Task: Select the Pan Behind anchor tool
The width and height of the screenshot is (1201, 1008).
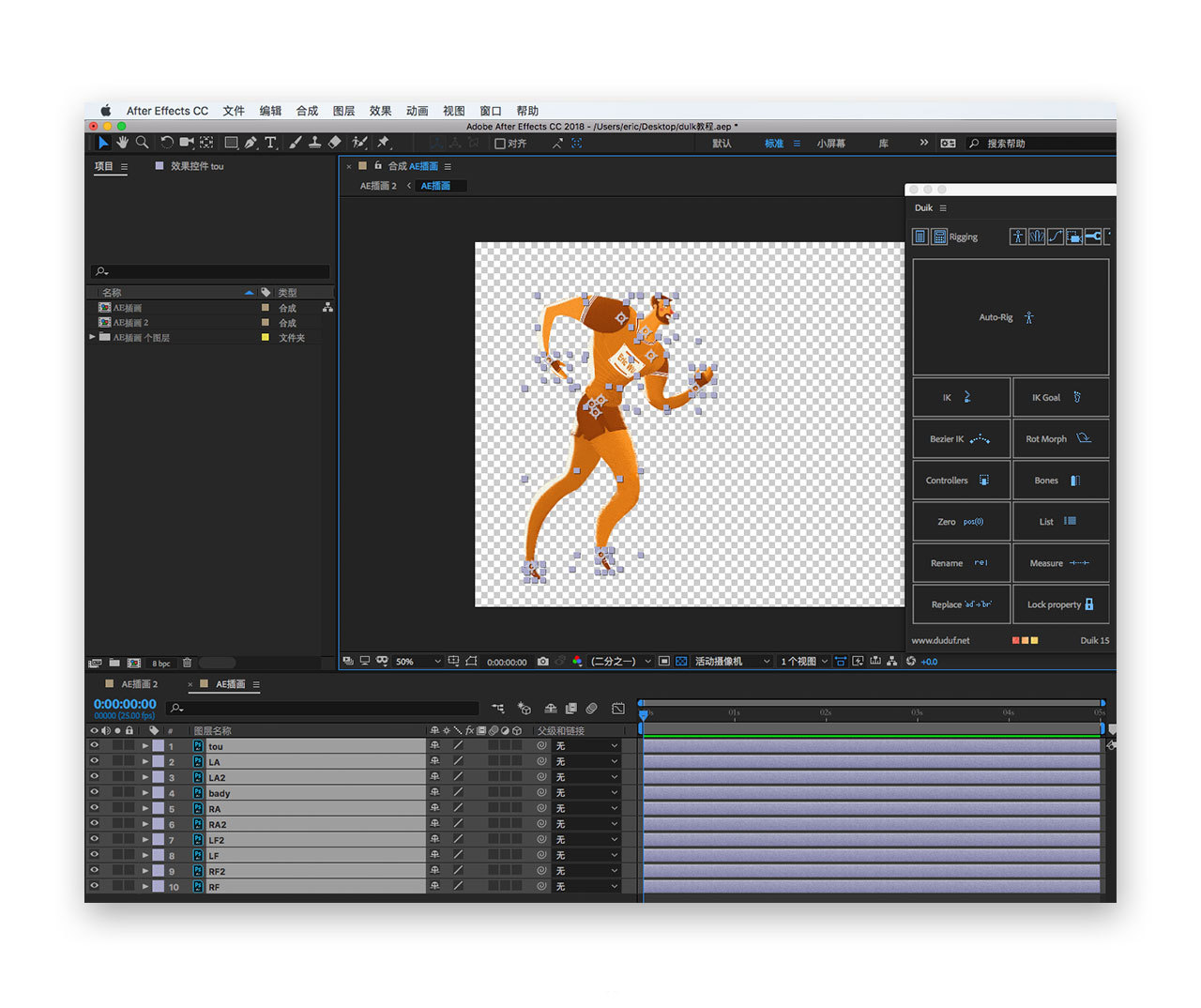Action: [206, 143]
